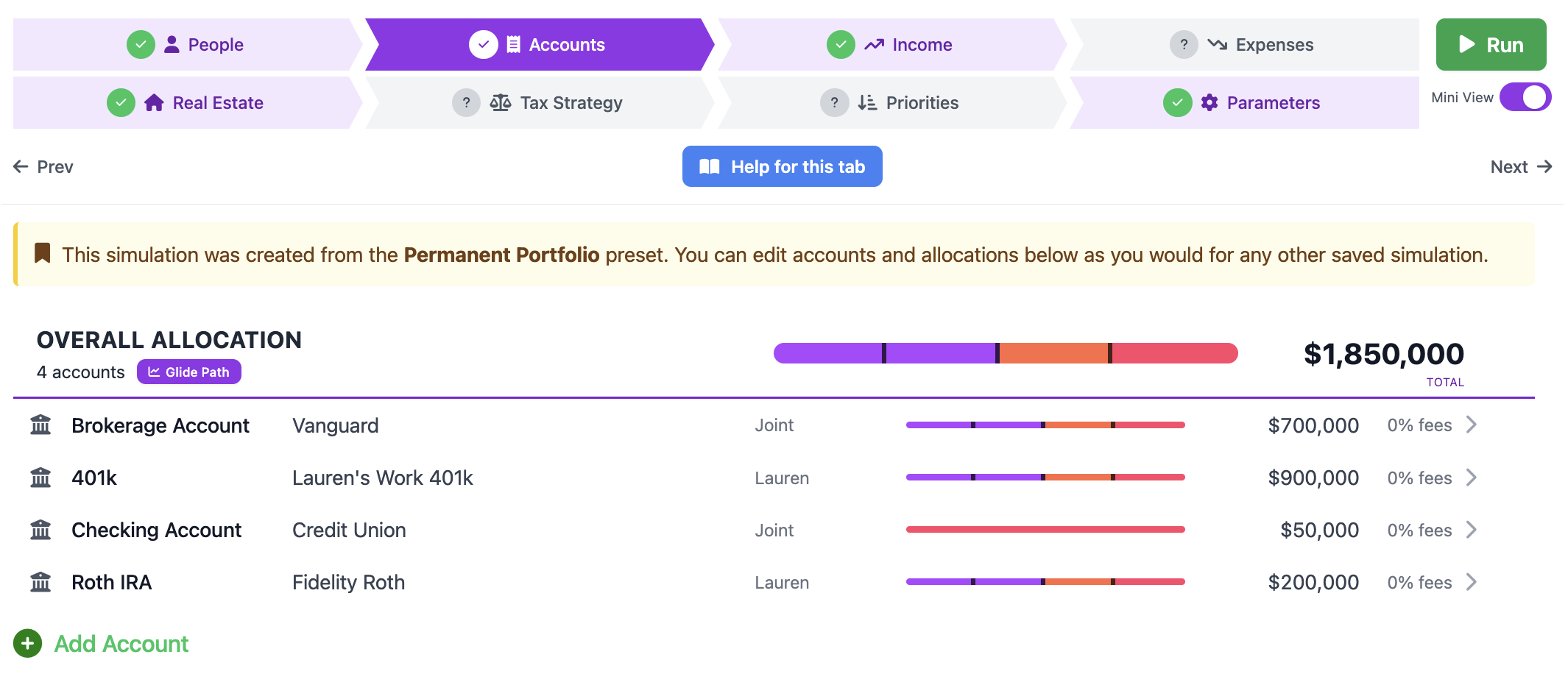
Task: Open the Priorities tab
Action: [891, 102]
